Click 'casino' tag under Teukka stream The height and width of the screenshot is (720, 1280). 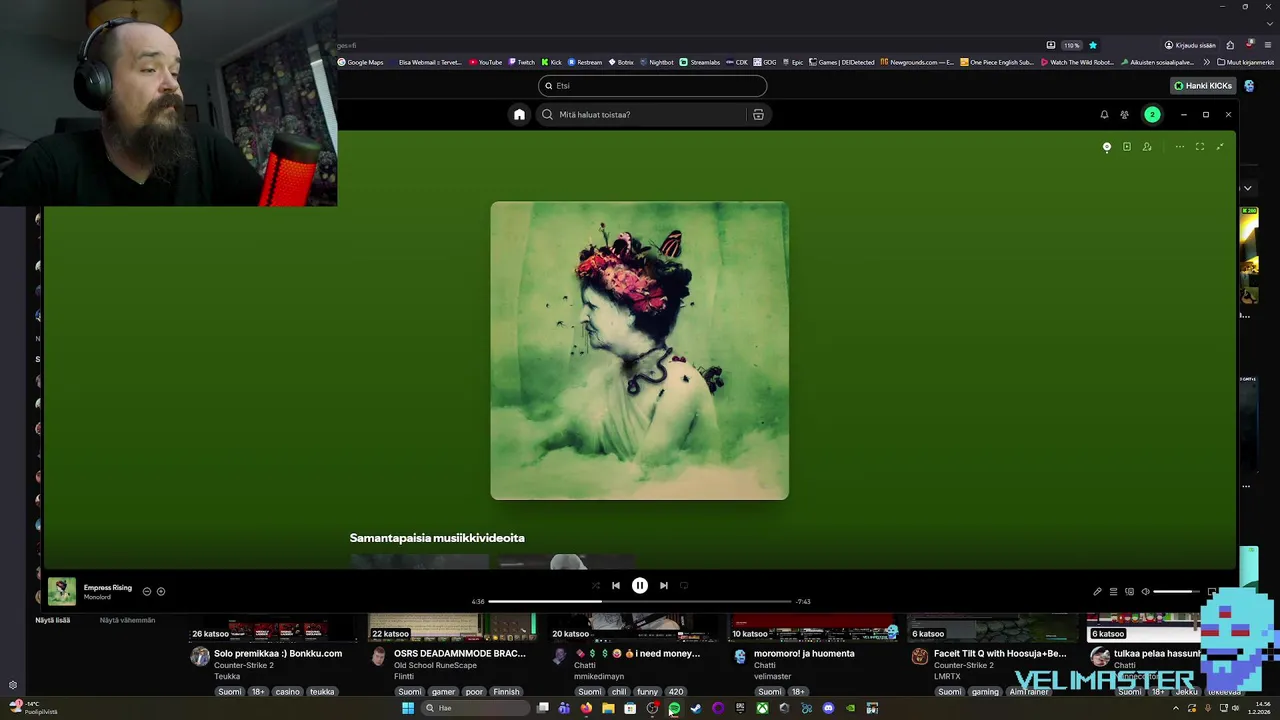coord(288,691)
